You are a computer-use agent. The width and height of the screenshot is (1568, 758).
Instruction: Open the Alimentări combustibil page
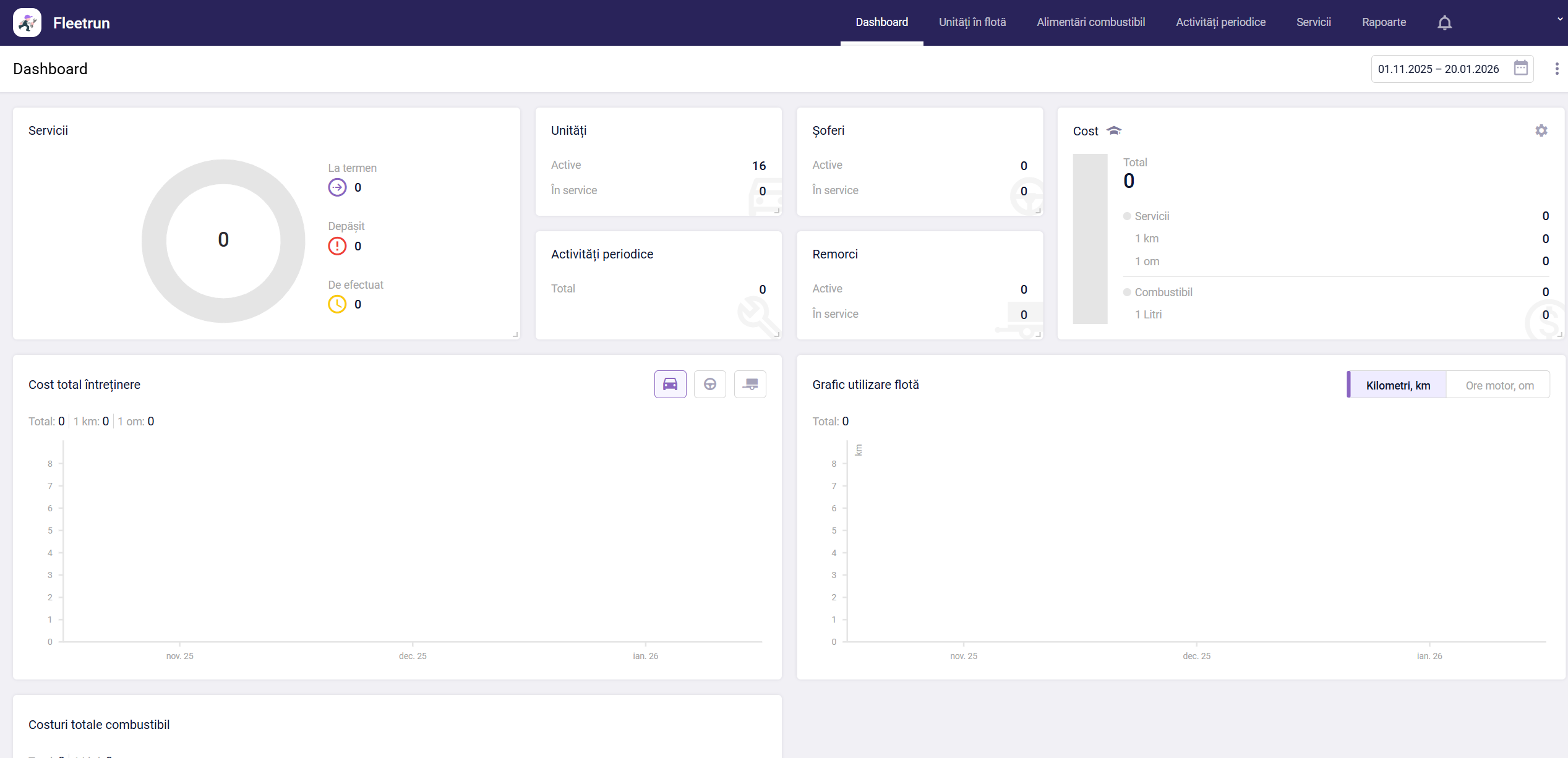1090,22
